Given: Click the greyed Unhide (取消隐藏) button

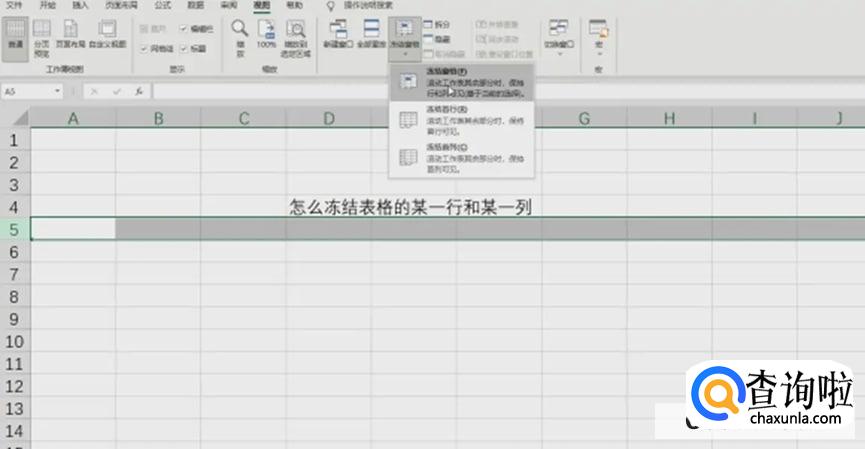Looking at the screenshot, I should (444, 54).
